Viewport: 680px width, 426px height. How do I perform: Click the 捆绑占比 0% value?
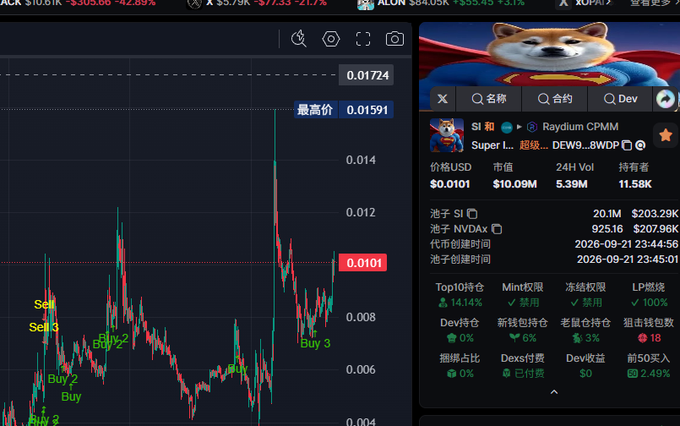[x=460, y=374]
